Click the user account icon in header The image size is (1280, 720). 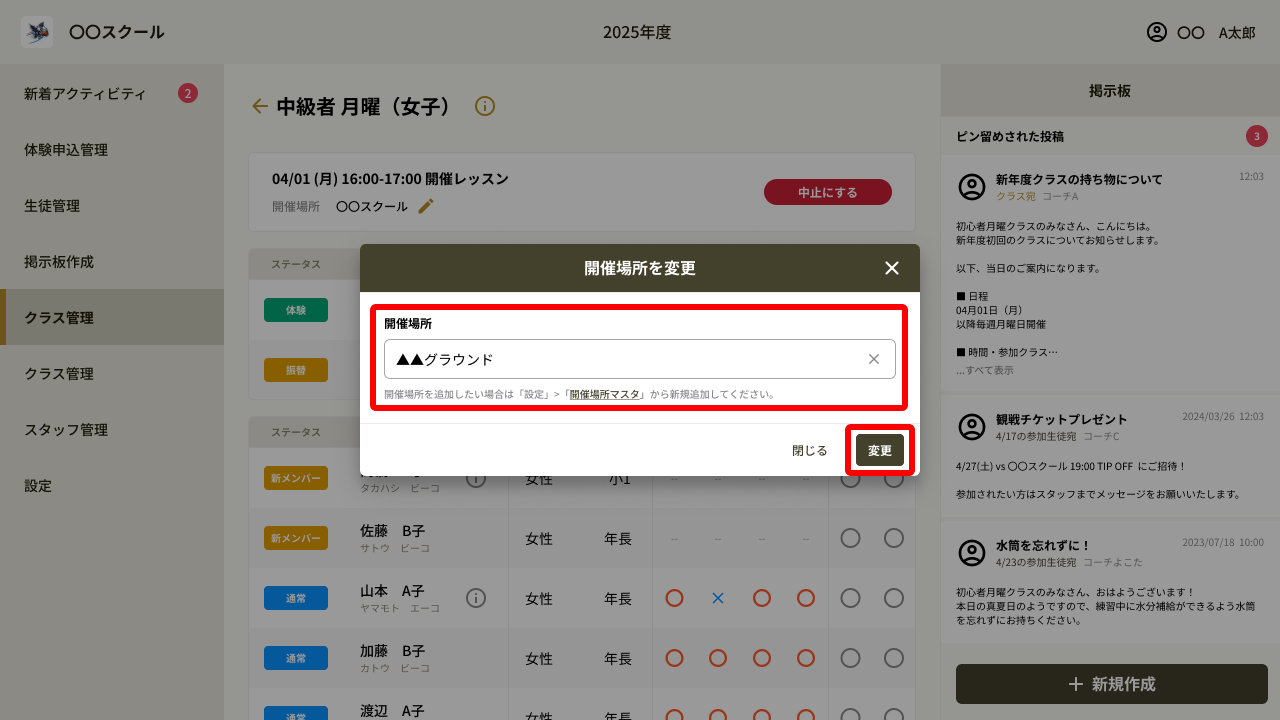[1157, 32]
